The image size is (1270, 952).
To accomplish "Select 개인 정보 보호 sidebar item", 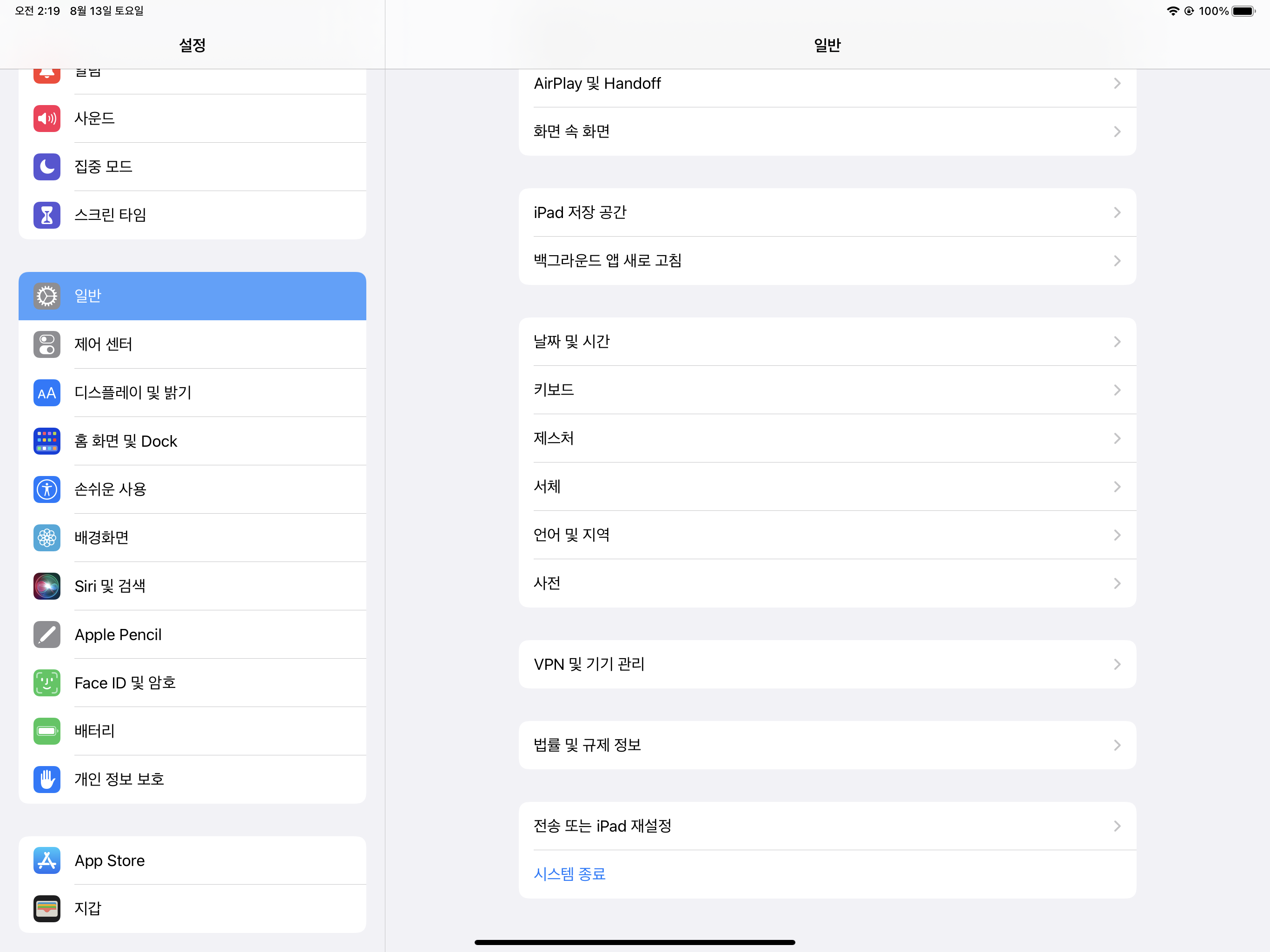I will pos(192,779).
